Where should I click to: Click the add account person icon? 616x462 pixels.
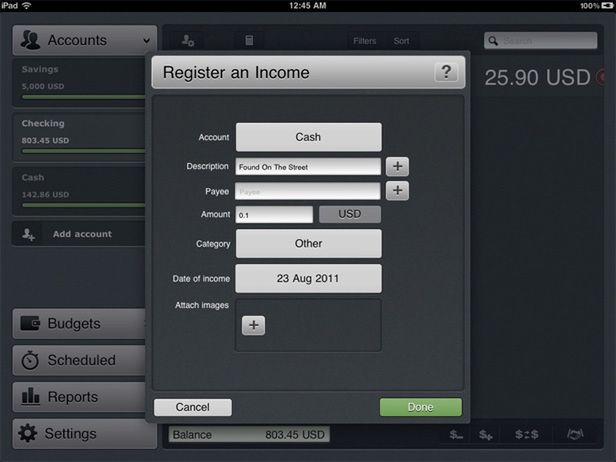(x=28, y=234)
